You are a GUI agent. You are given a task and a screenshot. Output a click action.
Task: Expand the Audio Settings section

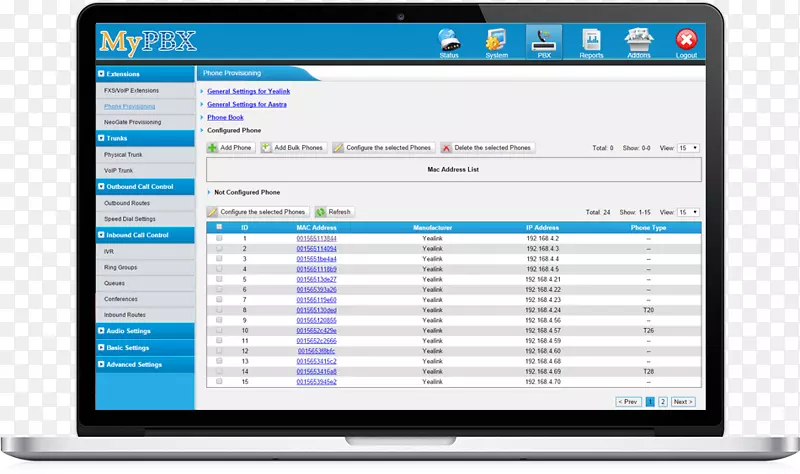101,331
